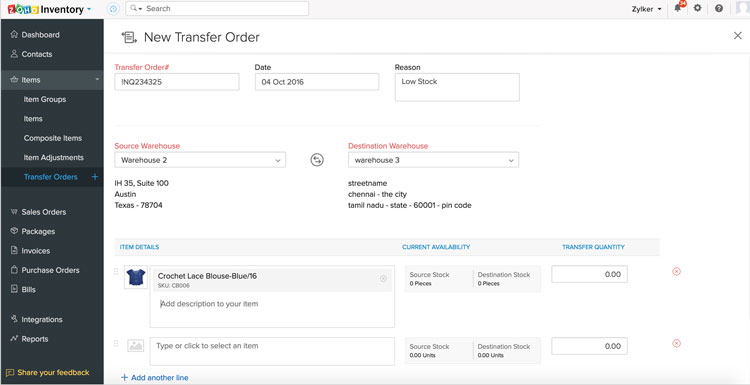Close the New Transfer Order form
Screen dimensions: 750x385
pos(738,35)
